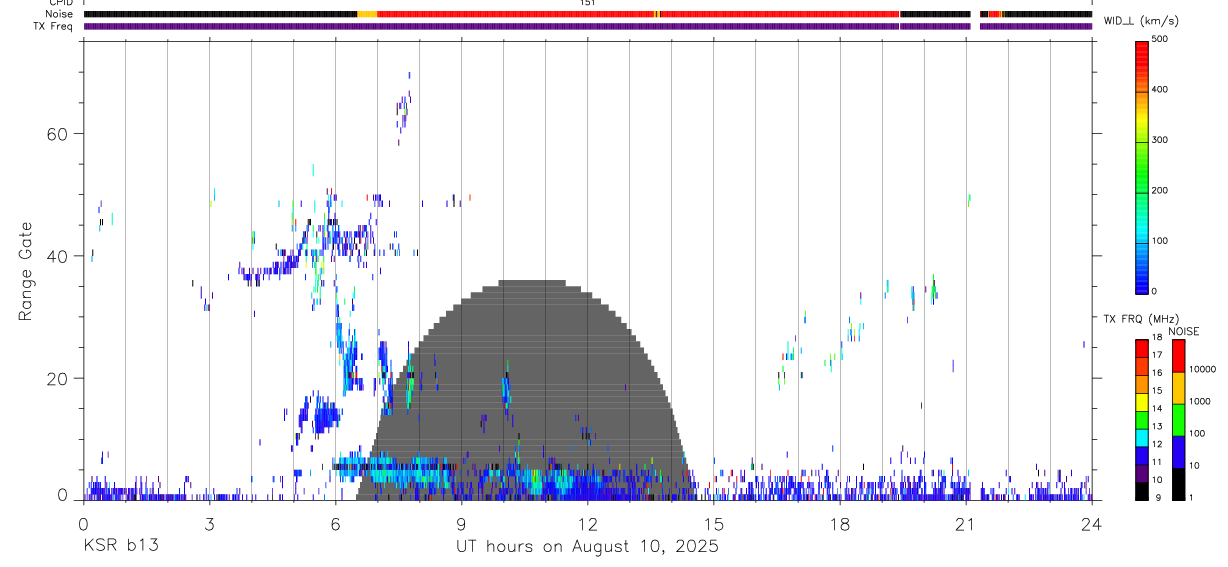Click the "NOISE" legend title
Viewport: 1228px width, 567px height.
[x=1183, y=331]
